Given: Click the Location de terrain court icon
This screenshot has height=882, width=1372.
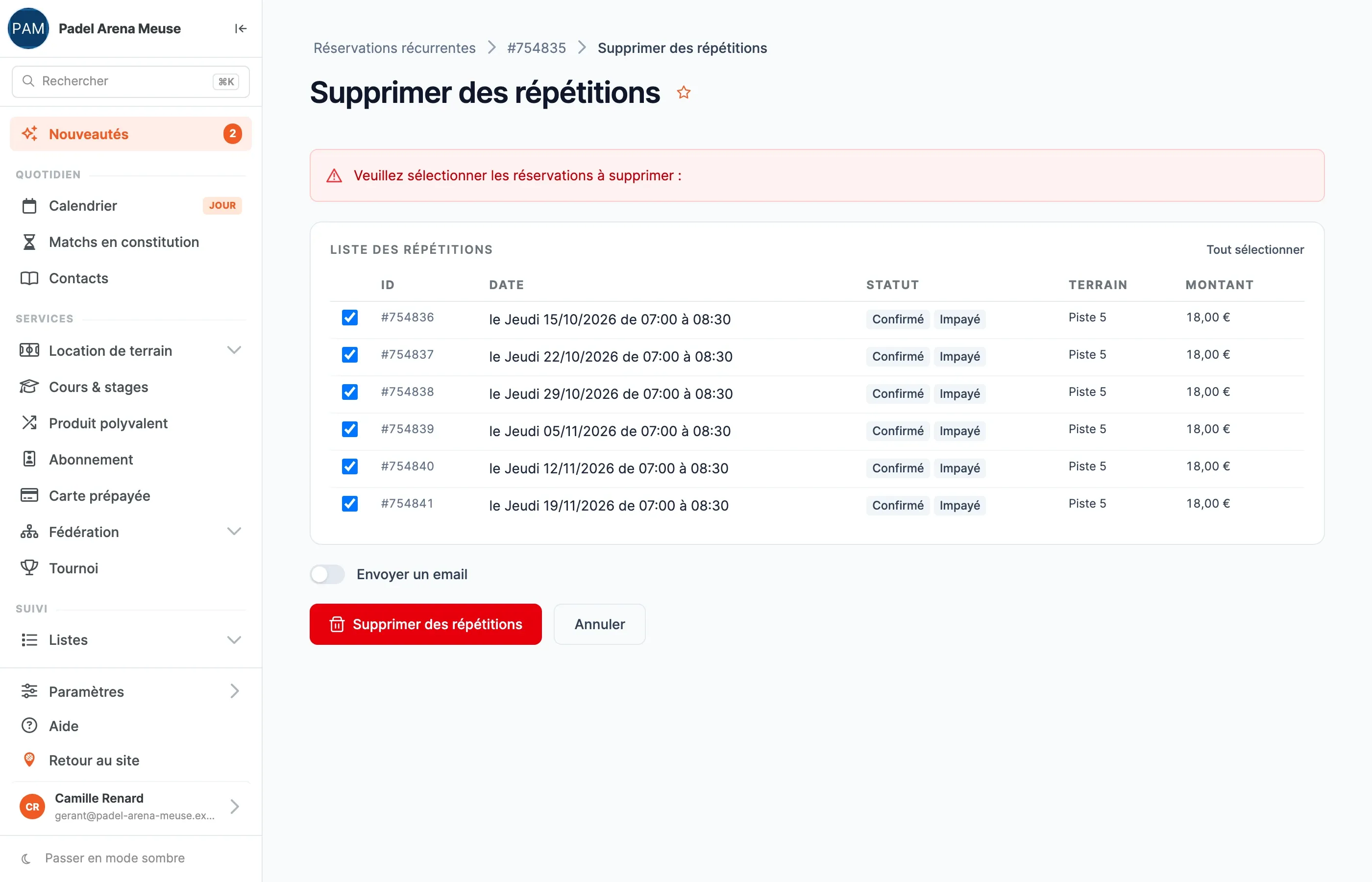Looking at the screenshot, I should pyautogui.click(x=29, y=350).
